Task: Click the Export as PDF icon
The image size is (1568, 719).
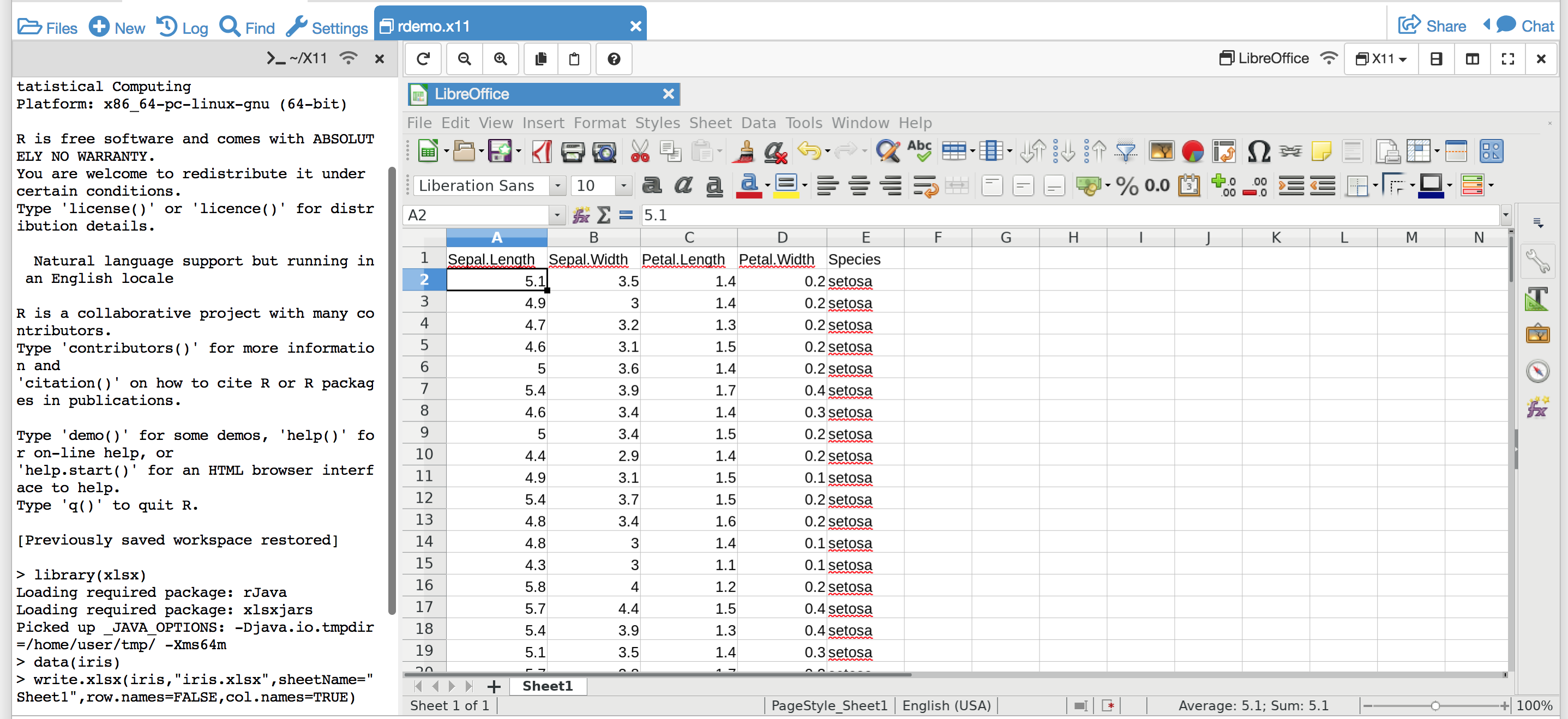Action: [x=542, y=151]
